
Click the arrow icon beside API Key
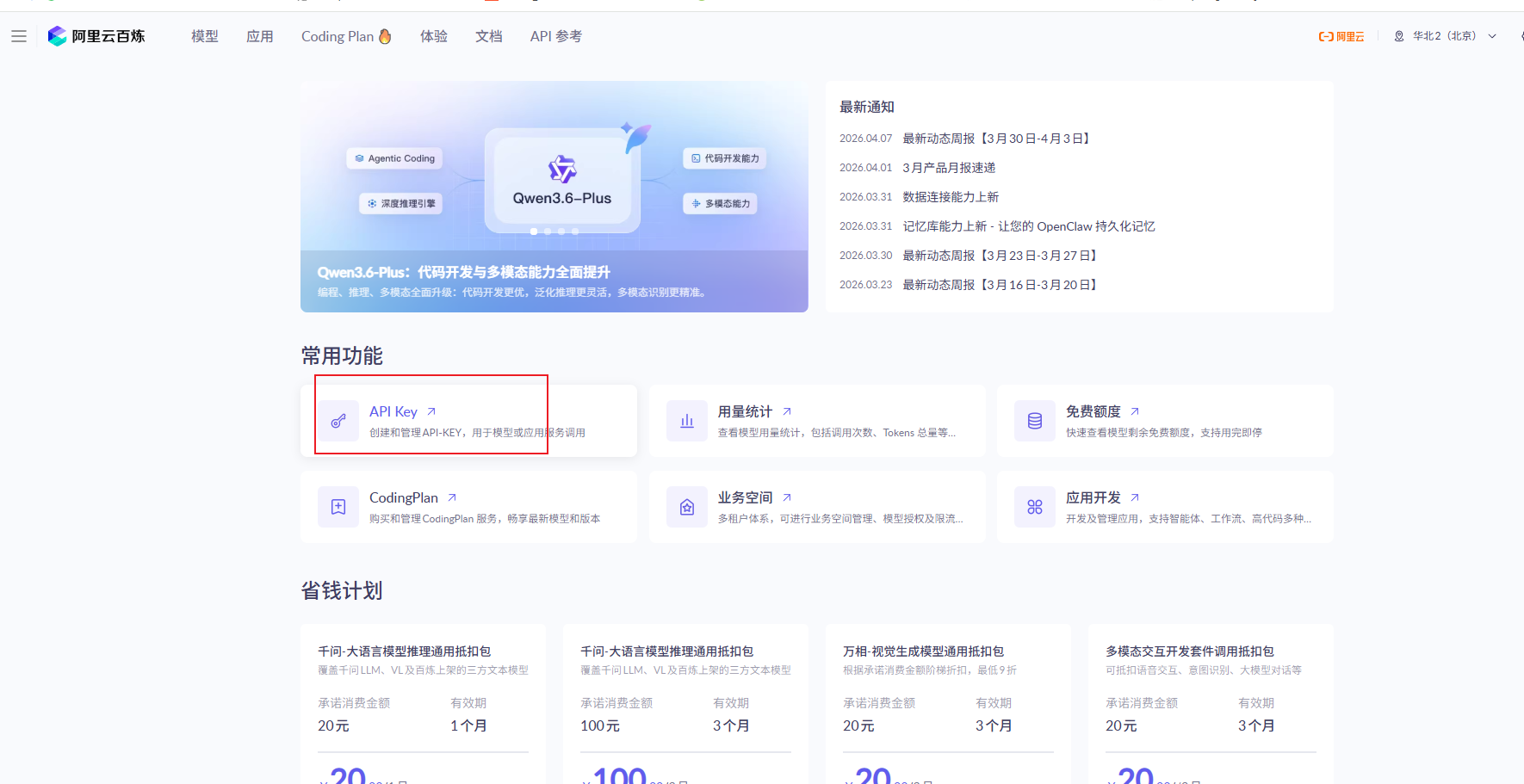tap(431, 411)
